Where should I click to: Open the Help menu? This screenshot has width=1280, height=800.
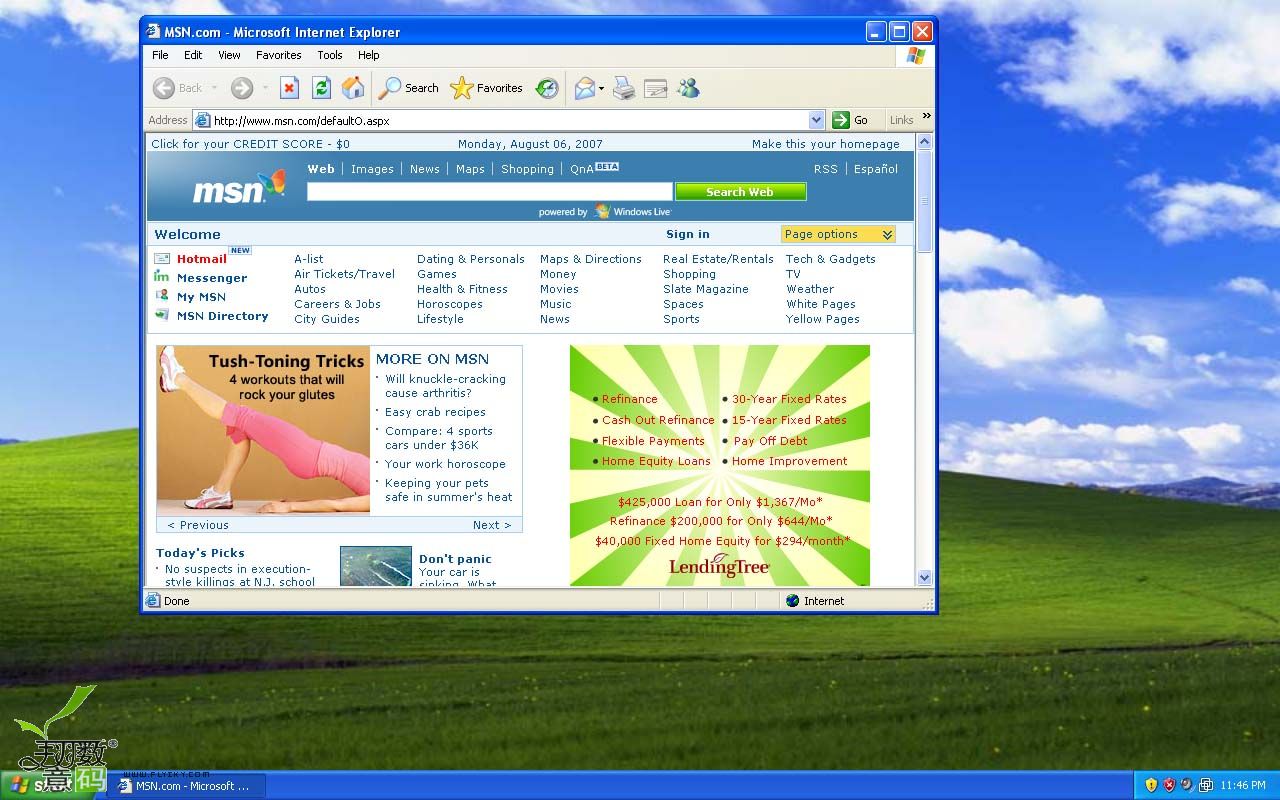(x=369, y=55)
